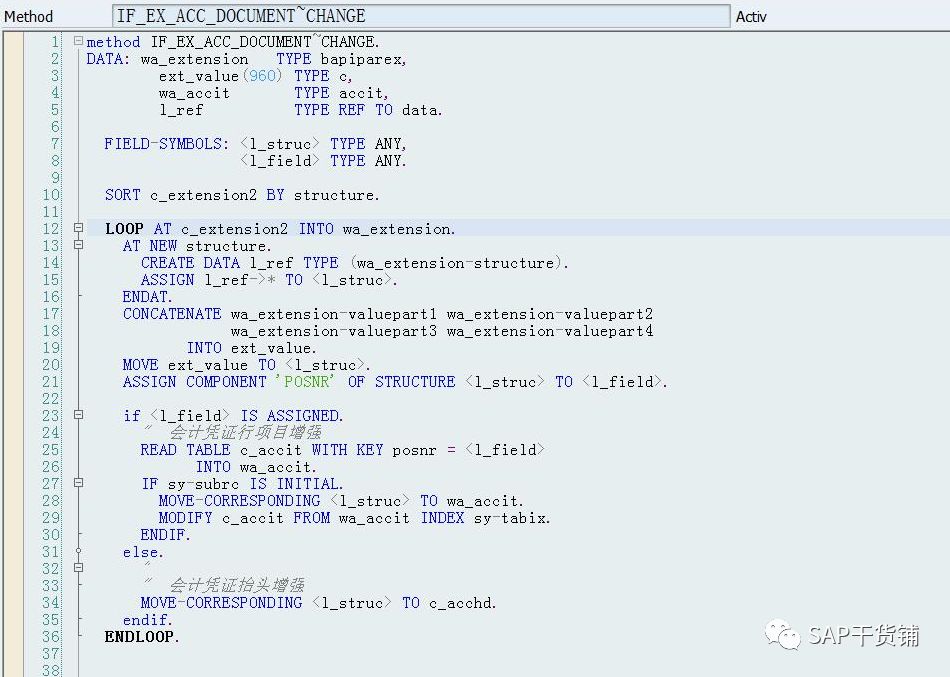Collapse the if <l_field> IS ASSIGNED block
Screen dimensions: 950x677
point(77,415)
